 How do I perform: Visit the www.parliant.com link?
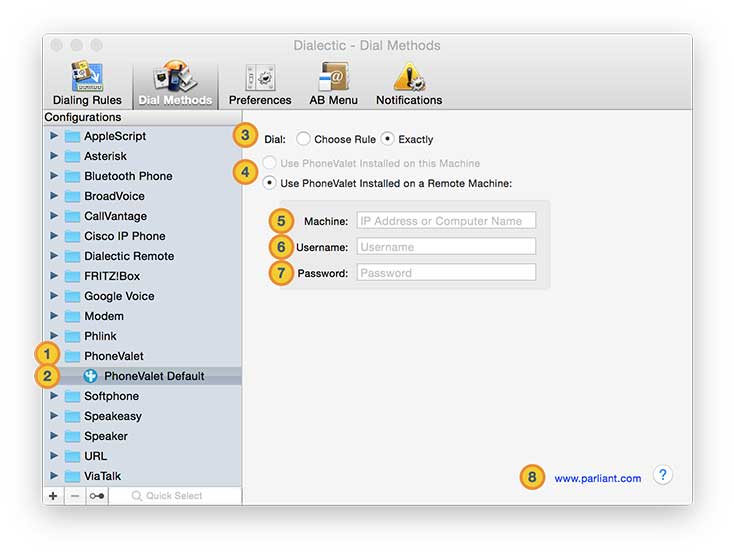598,478
